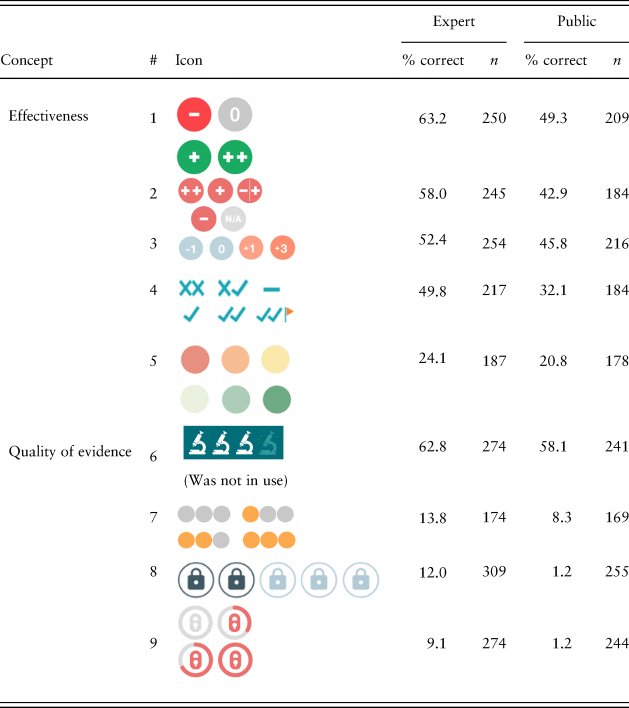Click the red minus circle icon in row 1
629x708 pixels.
[x=194, y=115]
